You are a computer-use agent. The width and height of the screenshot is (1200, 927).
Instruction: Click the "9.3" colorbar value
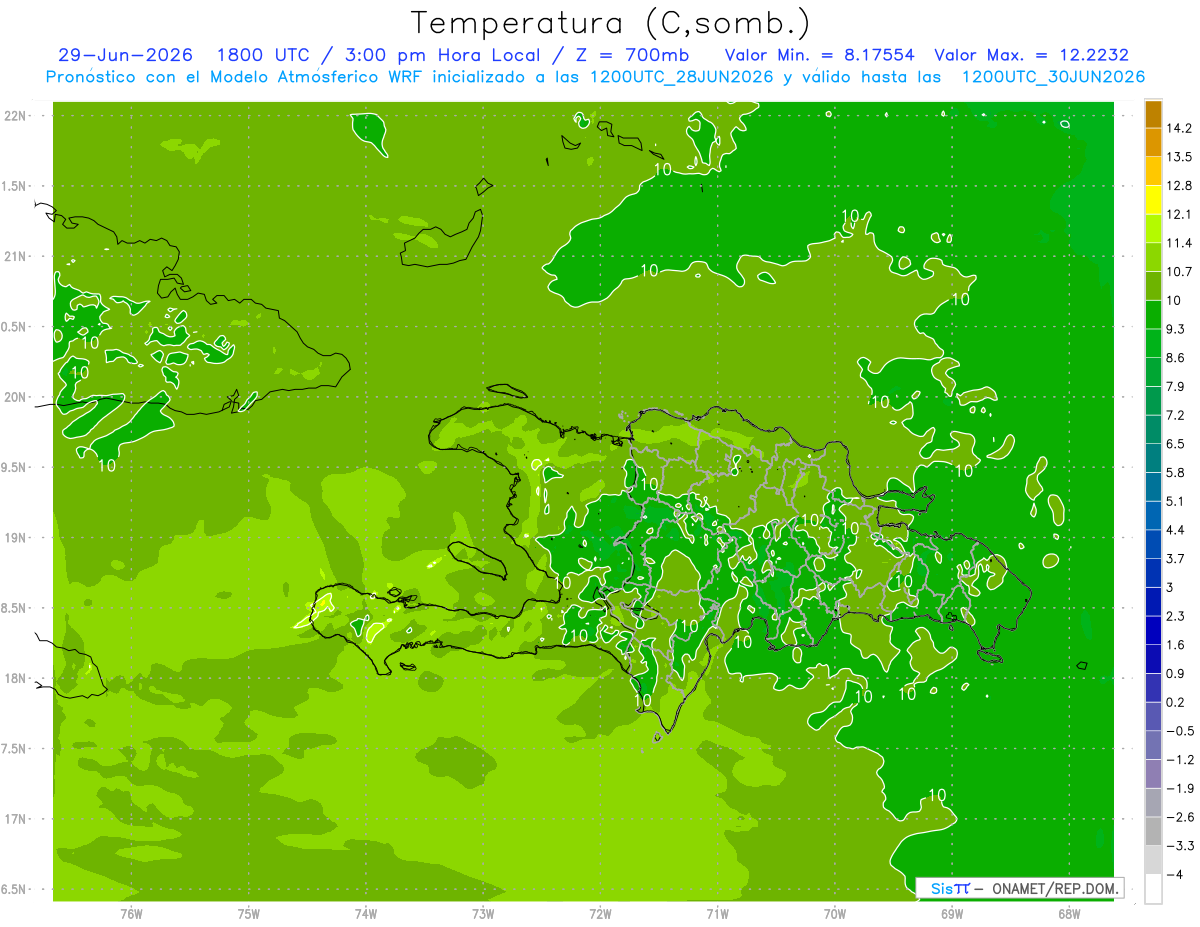pos(1175,329)
